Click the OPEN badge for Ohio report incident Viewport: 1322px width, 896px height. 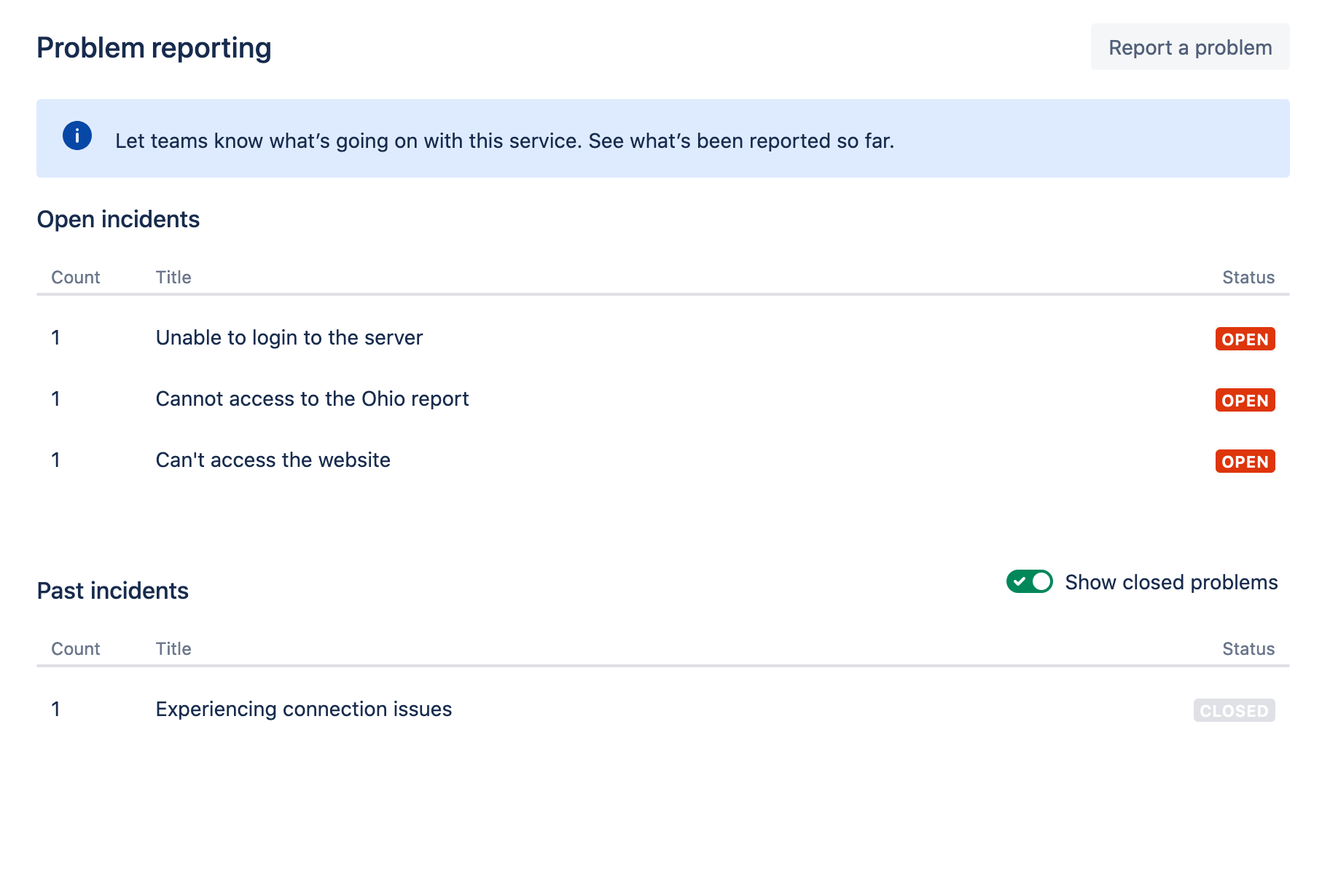(1245, 401)
